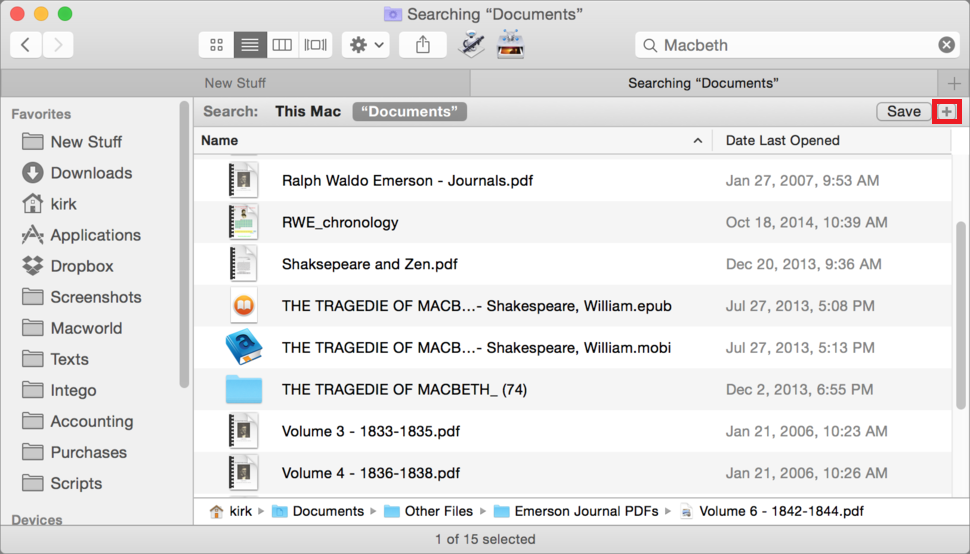
Task: Set search scope to "Documents"
Action: coord(410,111)
